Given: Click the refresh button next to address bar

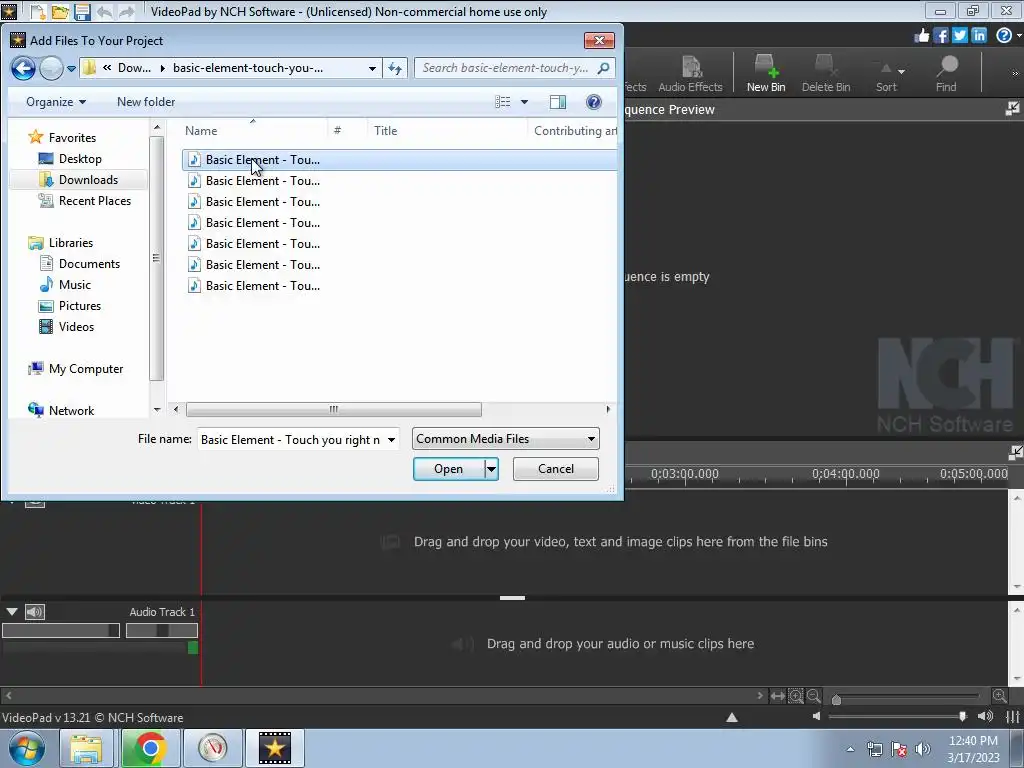Looking at the screenshot, I should [x=395, y=68].
